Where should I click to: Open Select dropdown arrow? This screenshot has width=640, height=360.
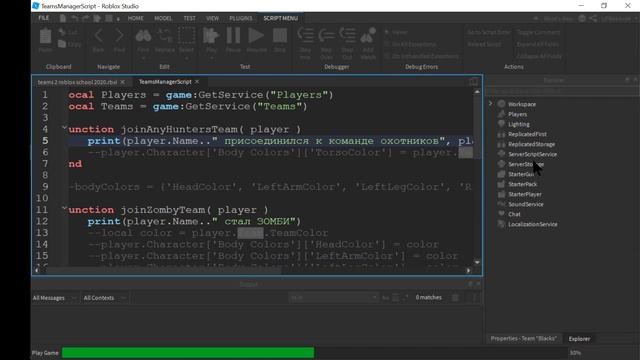[x=186, y=58]
